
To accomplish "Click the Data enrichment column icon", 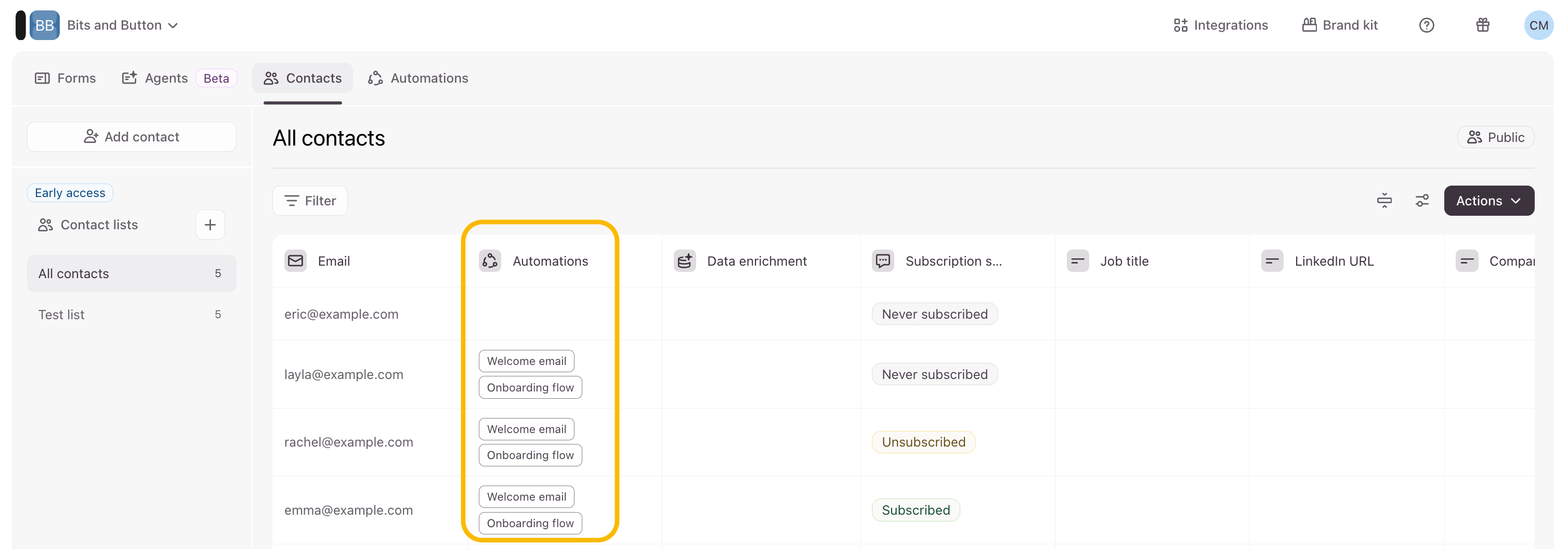I will 685,261.
